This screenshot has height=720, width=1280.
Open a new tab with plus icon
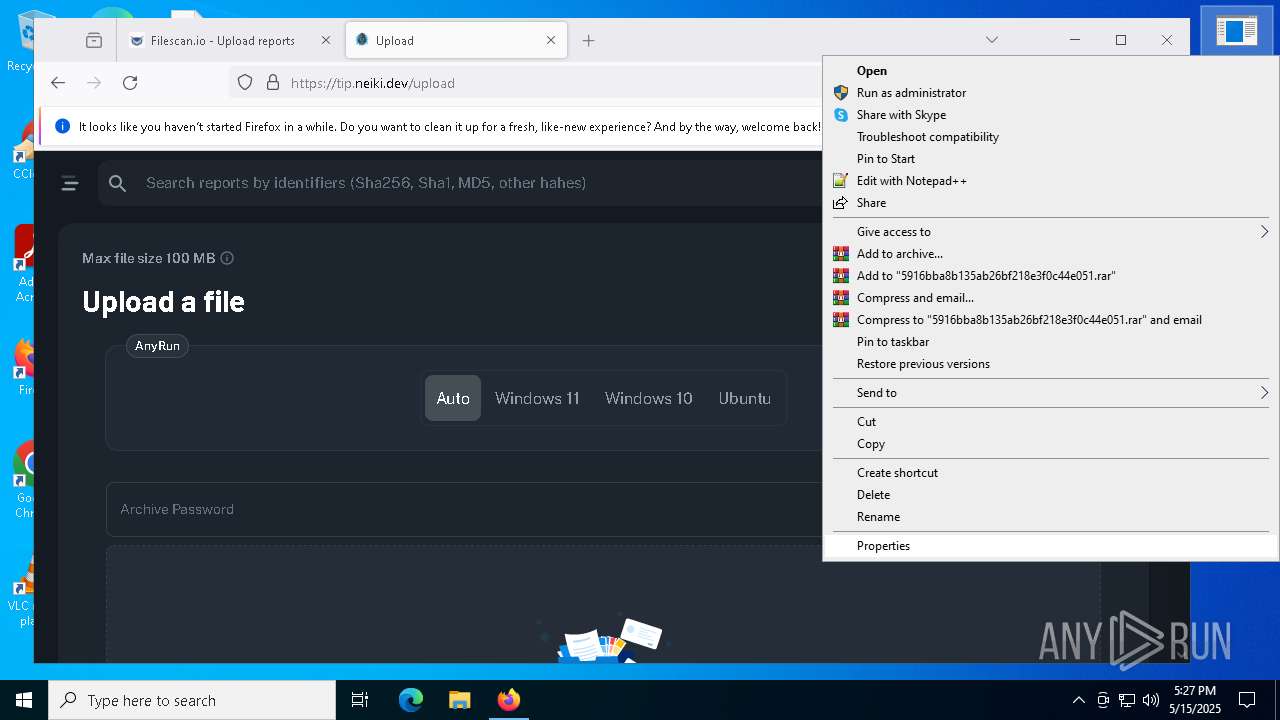click(588, 40)
